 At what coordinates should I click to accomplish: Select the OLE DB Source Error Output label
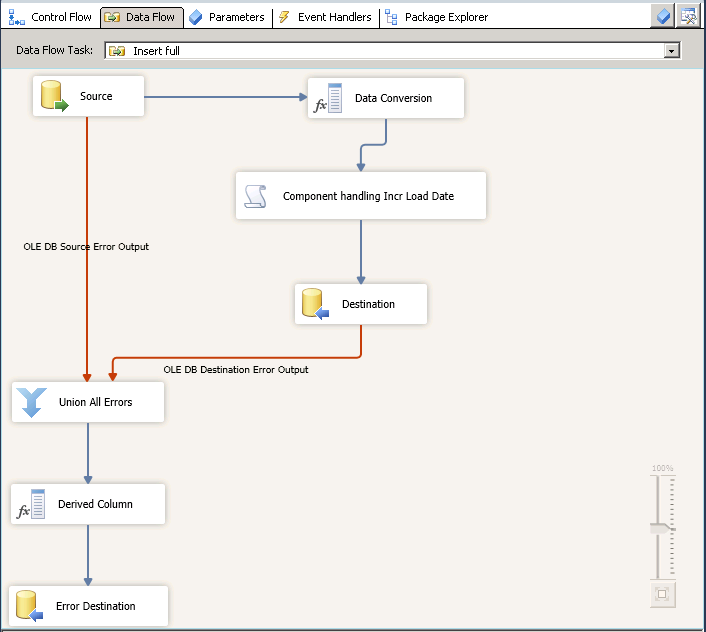(x=86, y=246)
